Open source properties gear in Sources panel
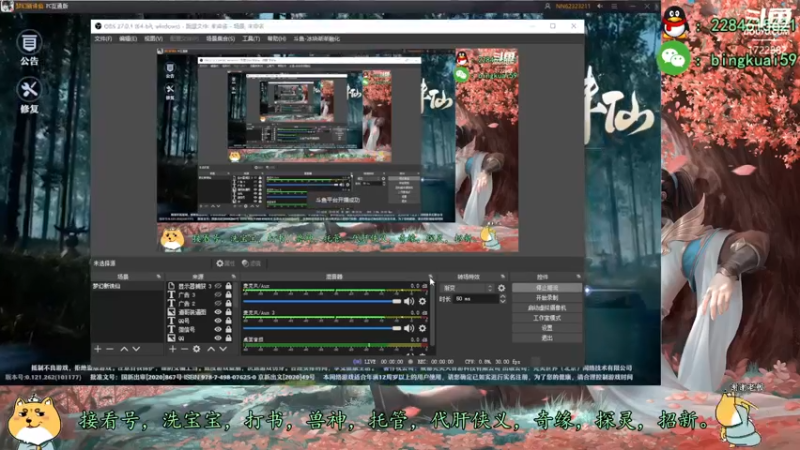Image resolution: width=800 pixels, height=450 pixels. pyautogui.click(x=196, y=349)
